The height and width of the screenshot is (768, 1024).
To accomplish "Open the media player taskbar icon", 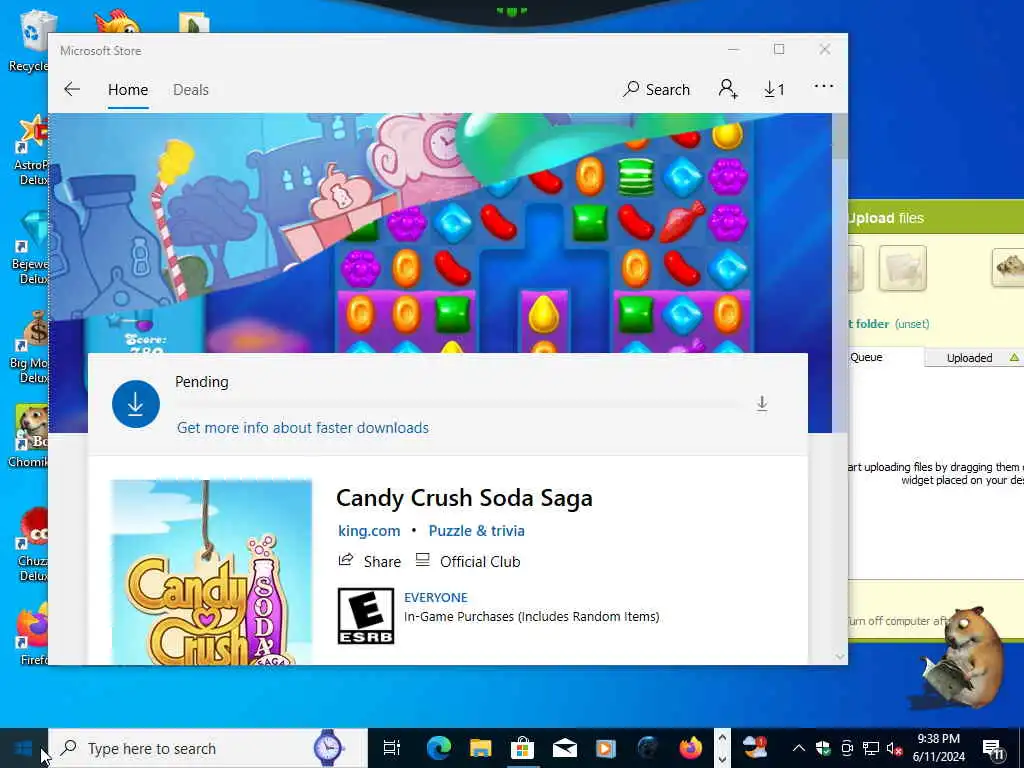I will point(606,748).
